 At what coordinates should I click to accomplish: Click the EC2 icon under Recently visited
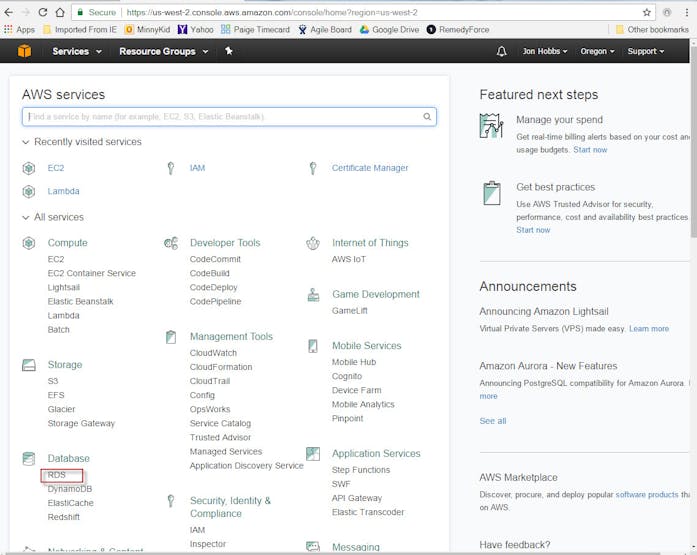tap(29, 168)
